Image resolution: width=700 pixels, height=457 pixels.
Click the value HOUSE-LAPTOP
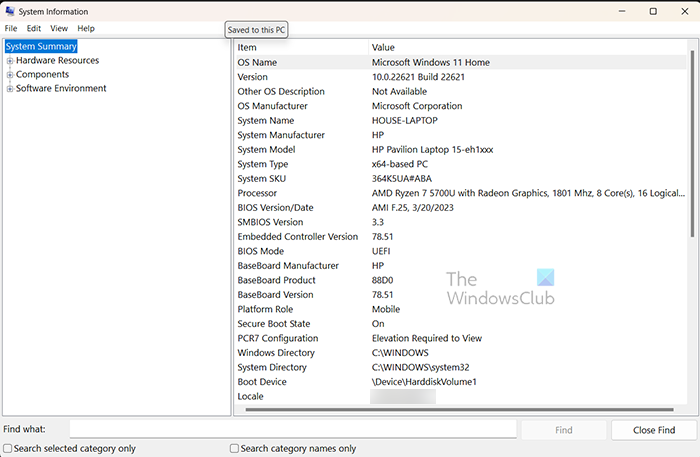point(404,120)
